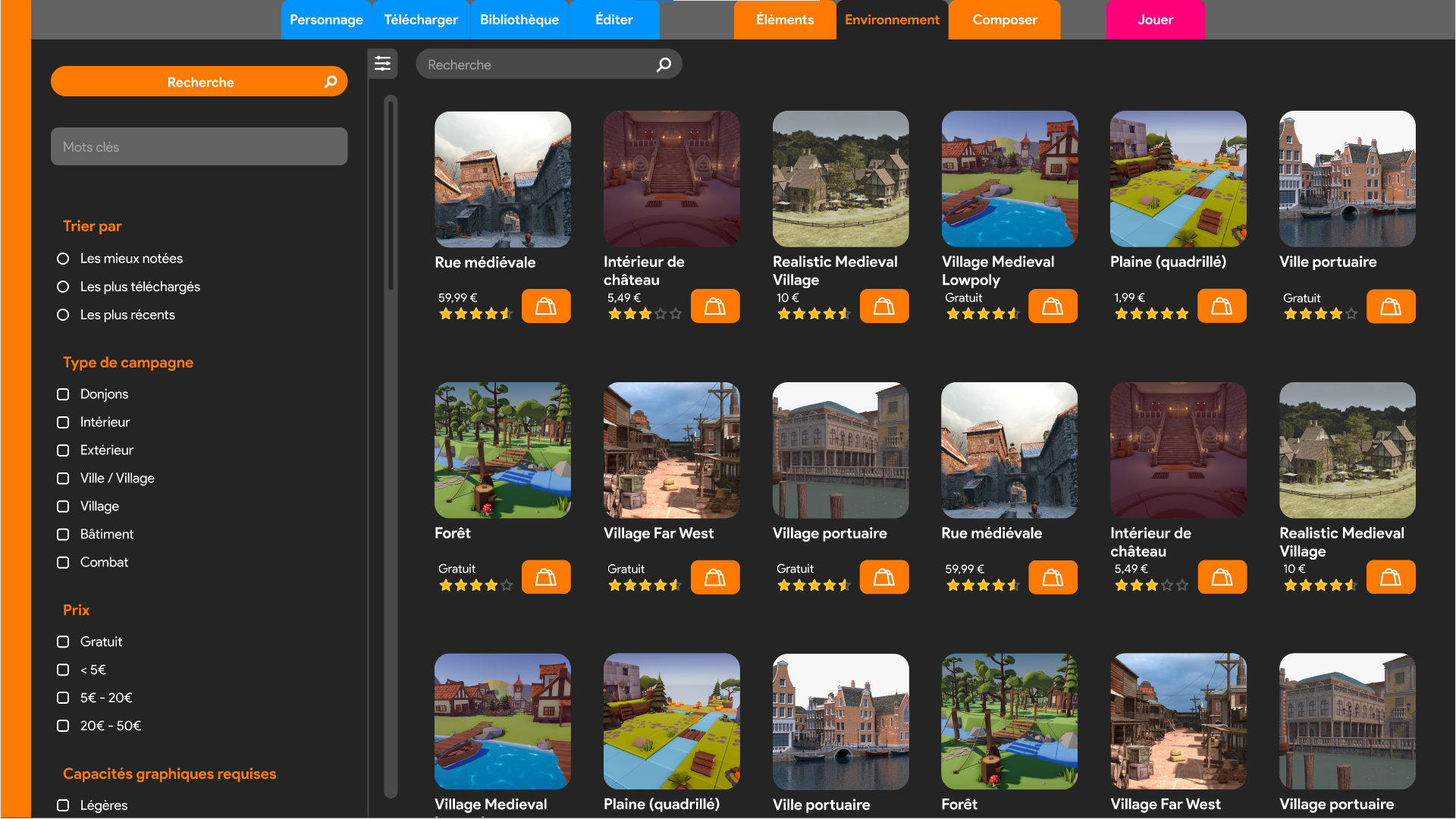Viewport: 1456px width, 819px height.
Task: Click the Mots clés input field
Action: pyautogui.click(x=199, y=147)
